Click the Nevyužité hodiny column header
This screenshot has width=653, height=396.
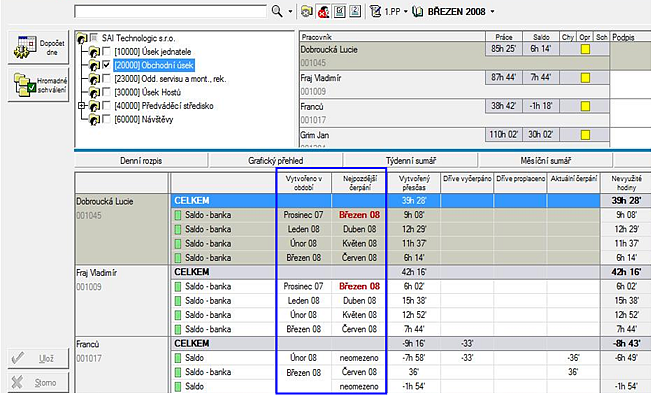click(626, 183)
